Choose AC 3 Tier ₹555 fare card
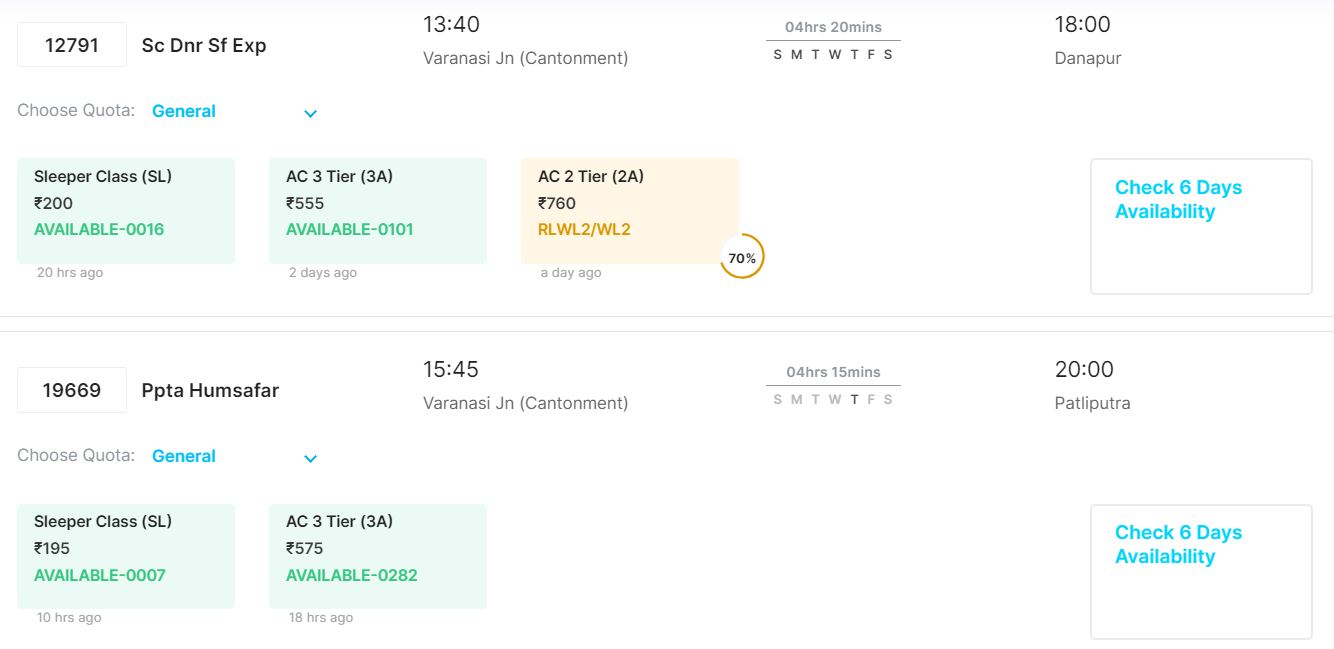This screenshot has height=649, width=1334. tap(378, 210)
